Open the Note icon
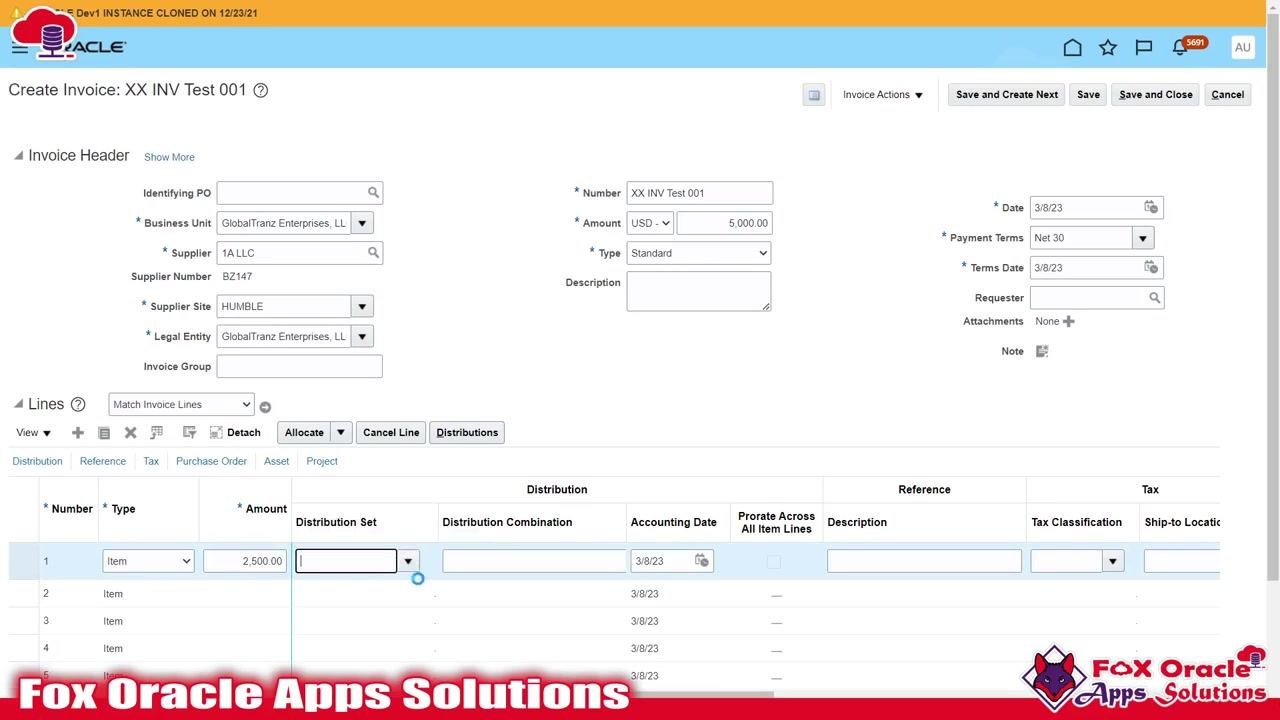The image size is (1280, 720). (1042, 351)
